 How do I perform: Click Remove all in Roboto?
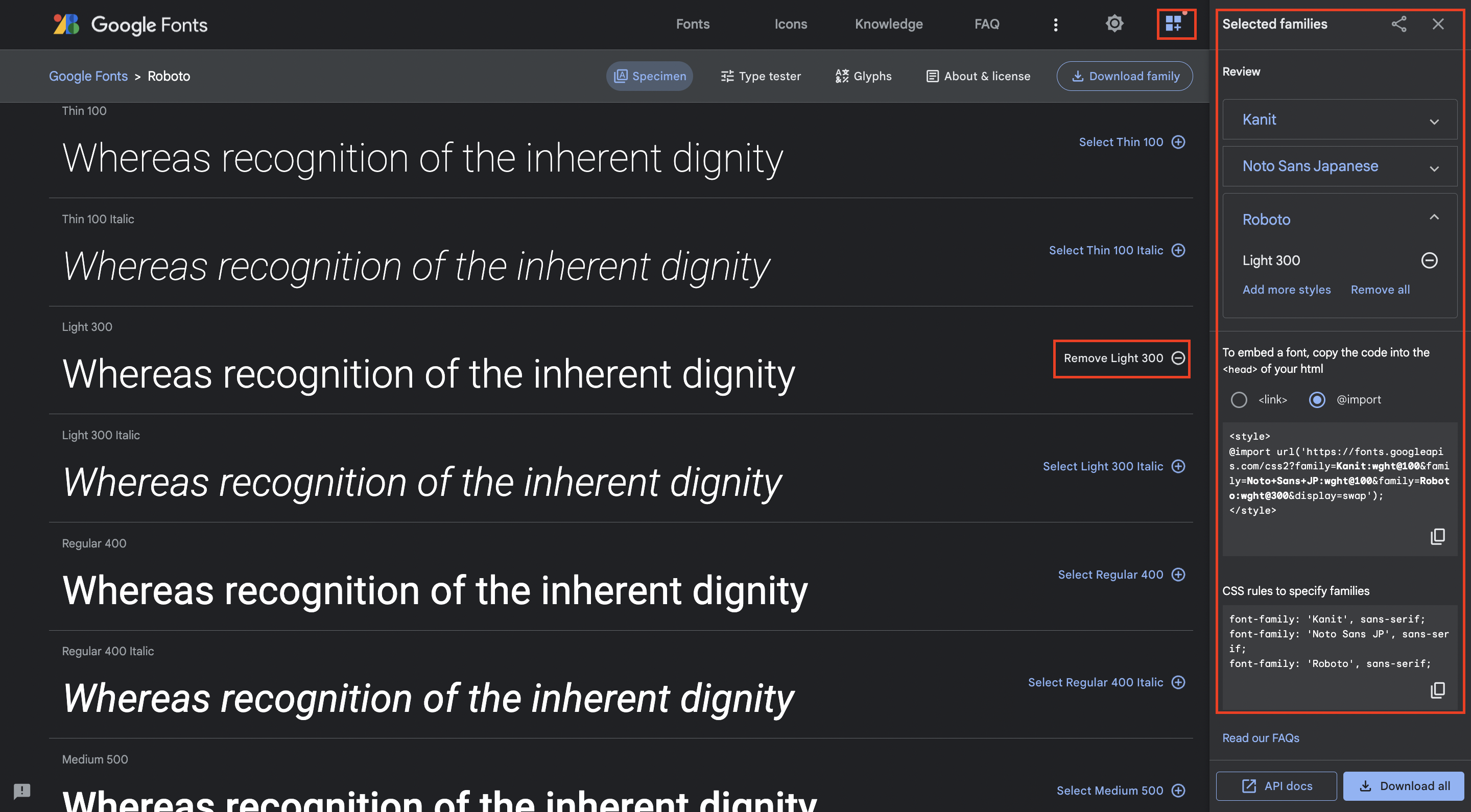(1380, 290)
